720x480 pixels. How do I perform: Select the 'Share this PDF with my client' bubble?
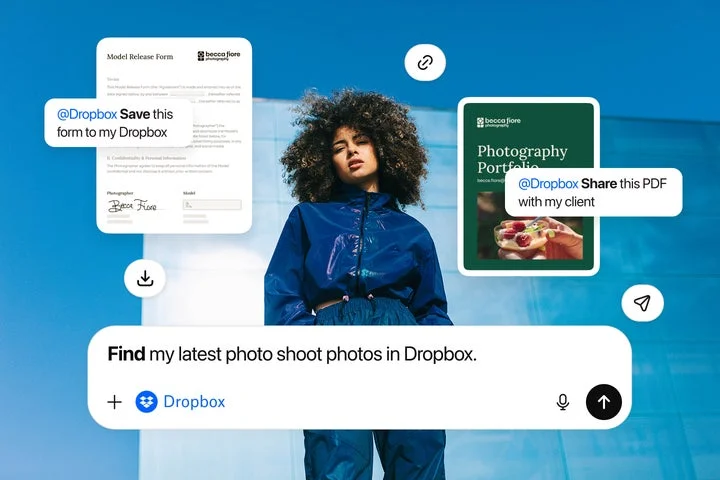[593, 192]
